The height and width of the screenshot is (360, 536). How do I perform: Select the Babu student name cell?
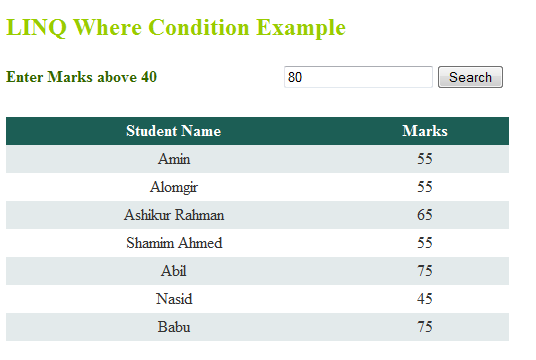174,327
